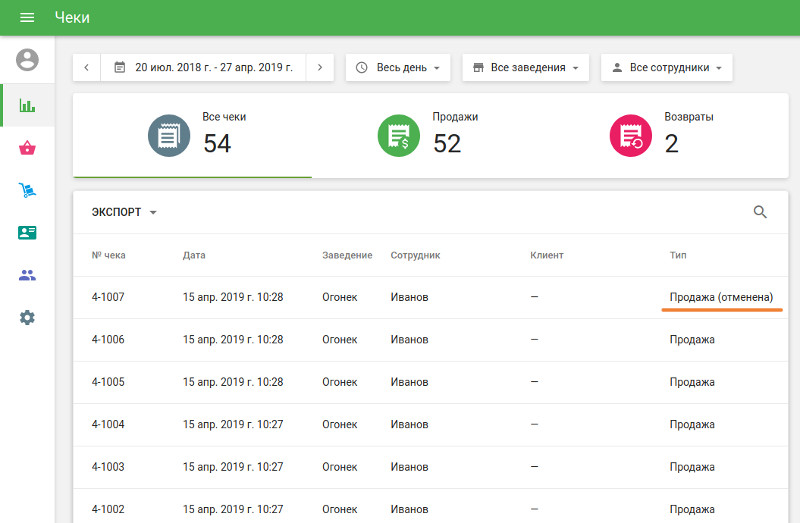Screen dimensions: 800x523
Task: Open the pink shopping basket section
Action: [x=27, y=148]
